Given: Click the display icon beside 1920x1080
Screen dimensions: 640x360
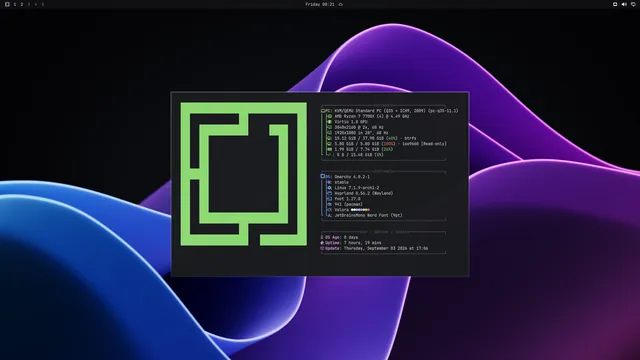Looking at the screenshot, I should click(x=330, y=133).
